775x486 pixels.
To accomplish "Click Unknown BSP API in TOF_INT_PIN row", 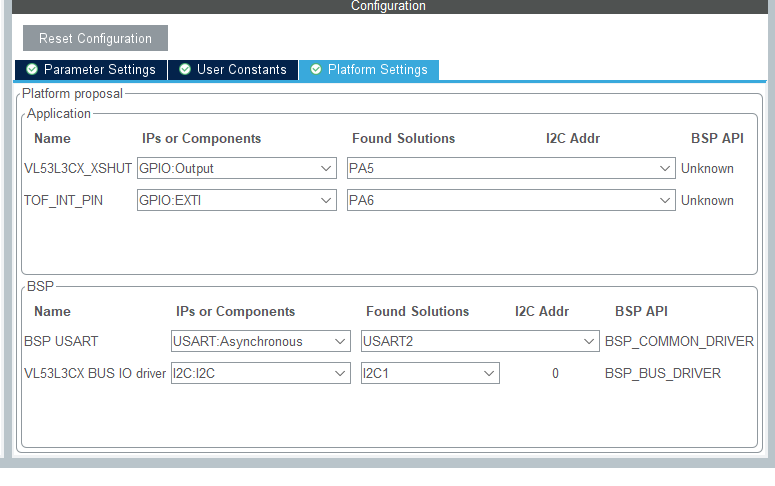I will tap(707, 201).
